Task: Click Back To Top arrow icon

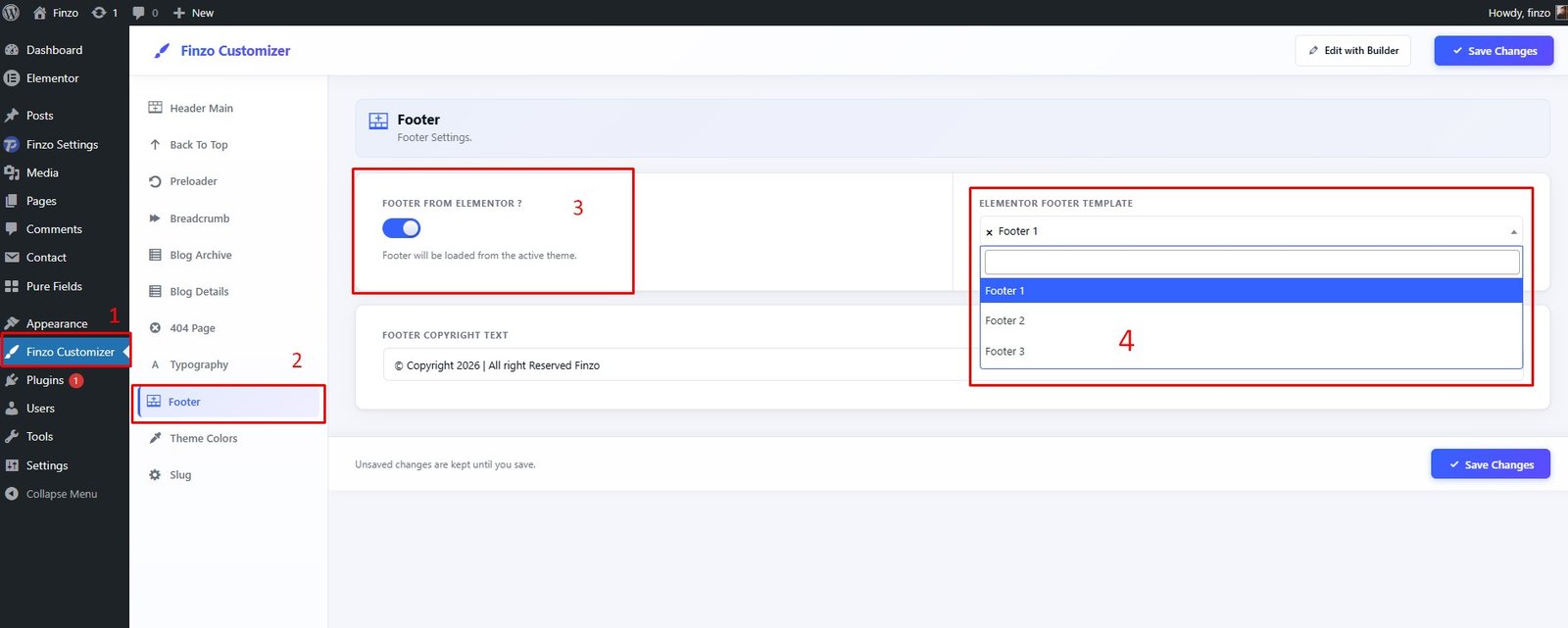Action: (155, 145)
